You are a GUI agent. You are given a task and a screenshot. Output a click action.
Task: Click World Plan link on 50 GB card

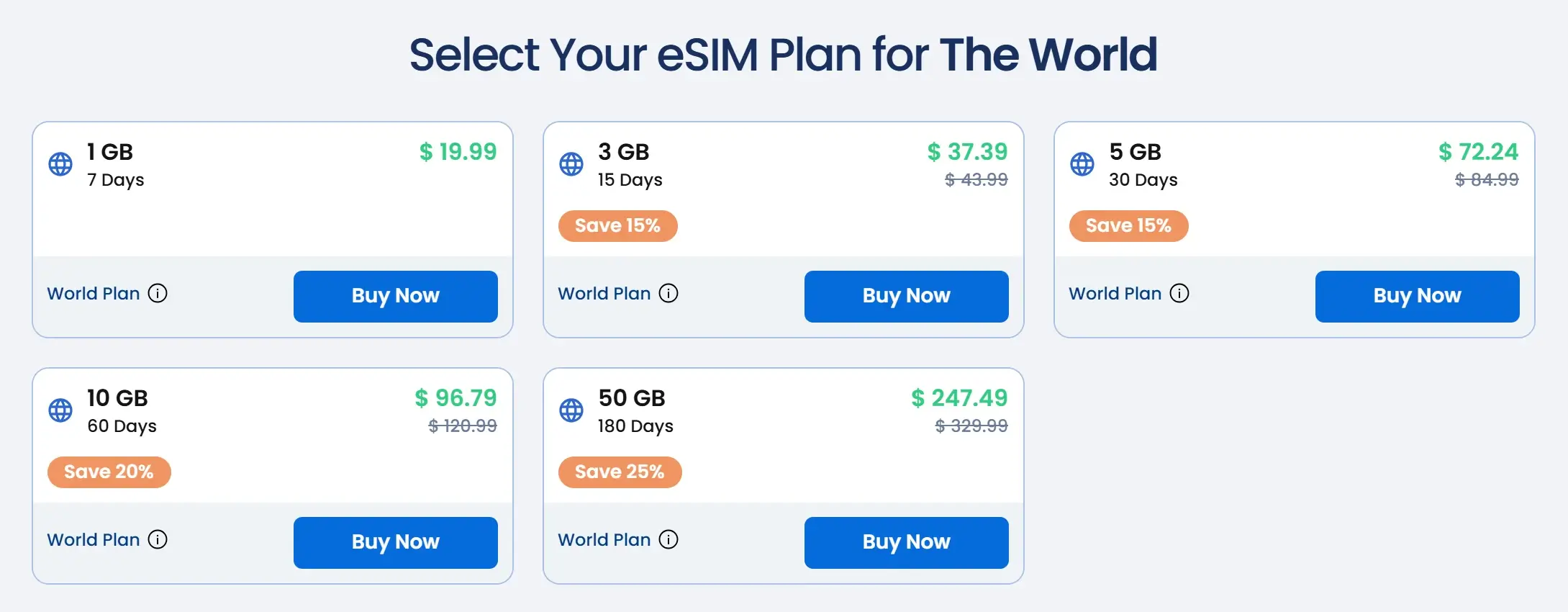604,540
